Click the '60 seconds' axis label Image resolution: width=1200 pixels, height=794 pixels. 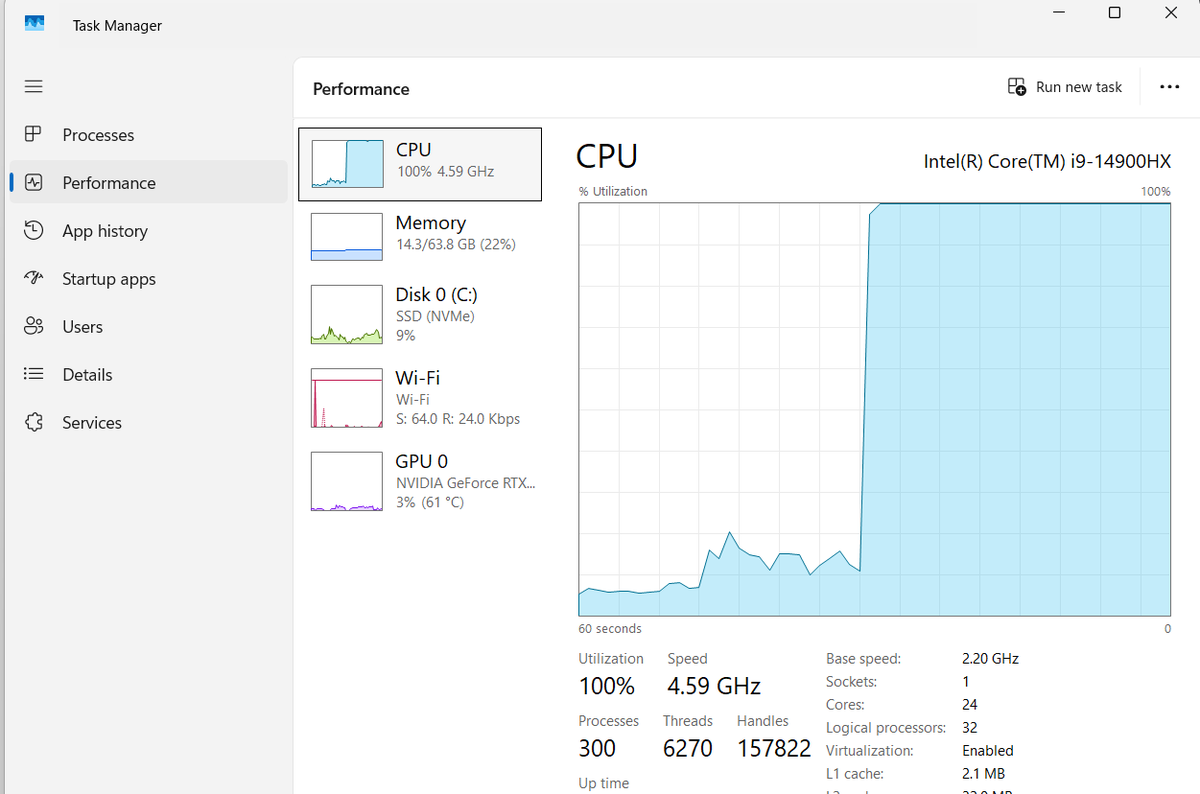(x=610, y=629)
